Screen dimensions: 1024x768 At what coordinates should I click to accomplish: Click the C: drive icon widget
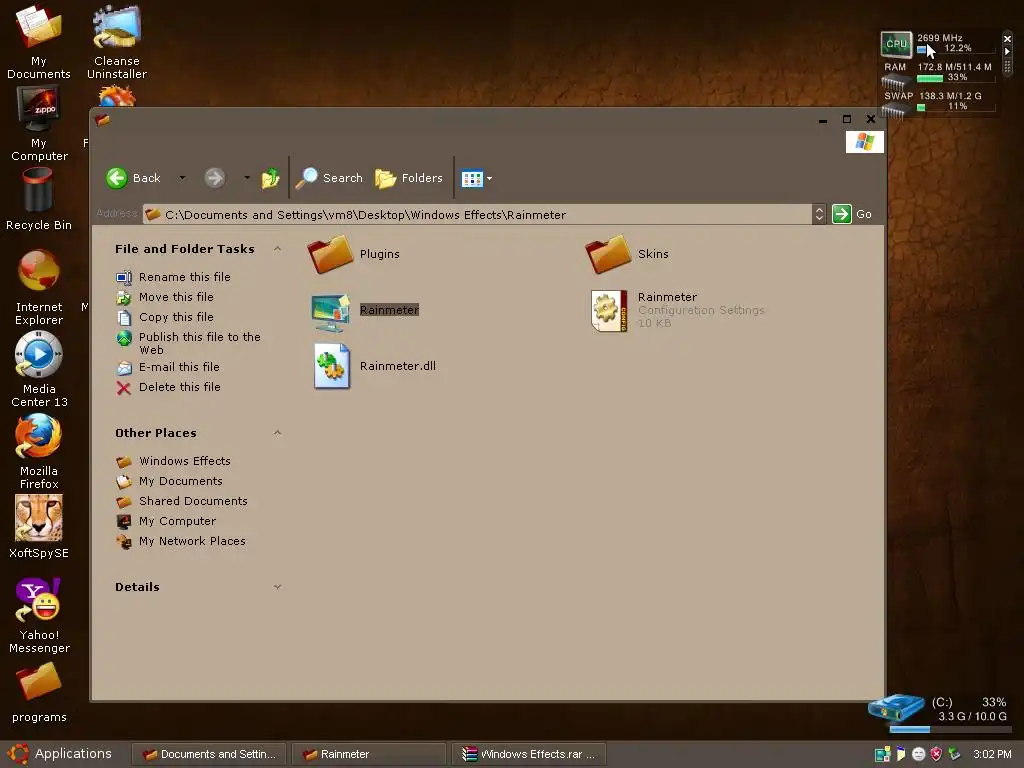[x=895, y=707]
